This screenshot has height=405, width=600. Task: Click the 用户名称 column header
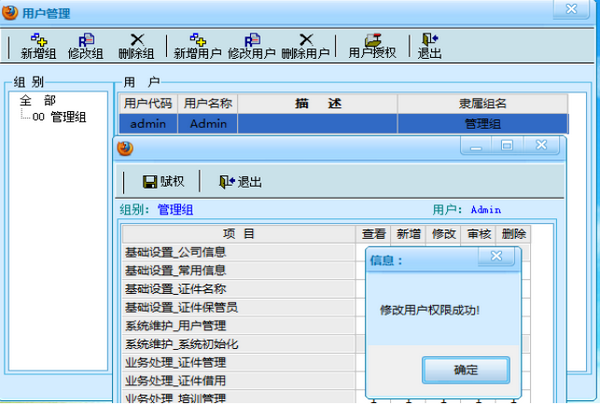(x=208, y=104)
